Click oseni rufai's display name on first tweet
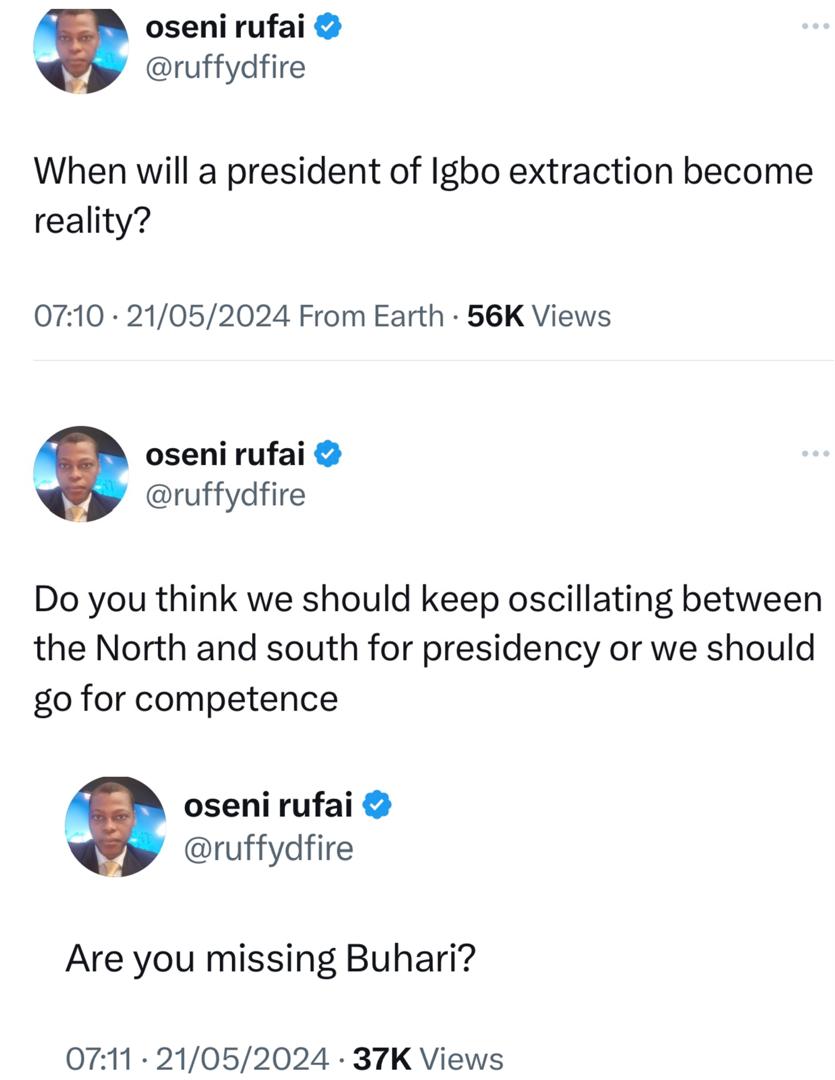 click(228, 28)
